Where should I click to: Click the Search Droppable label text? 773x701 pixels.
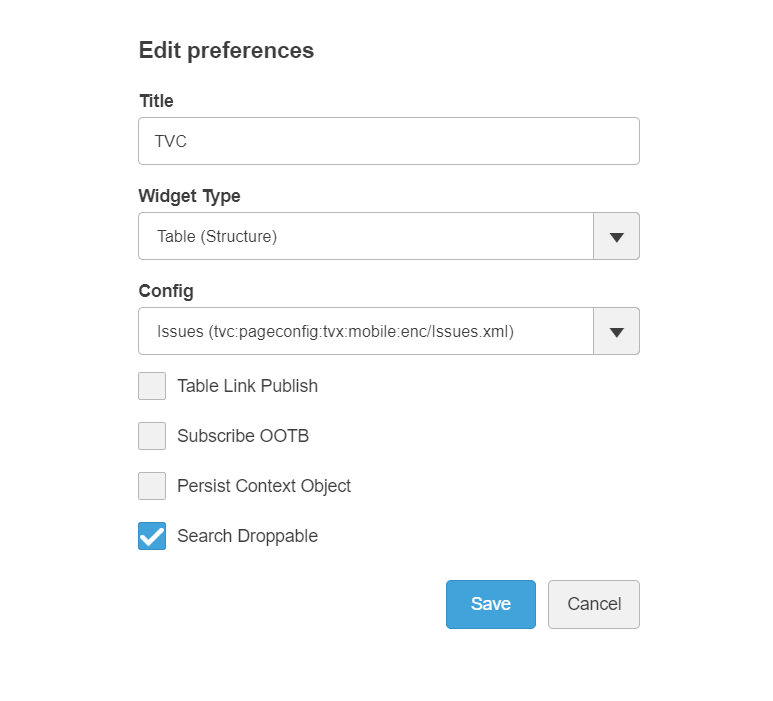[247, 536]
